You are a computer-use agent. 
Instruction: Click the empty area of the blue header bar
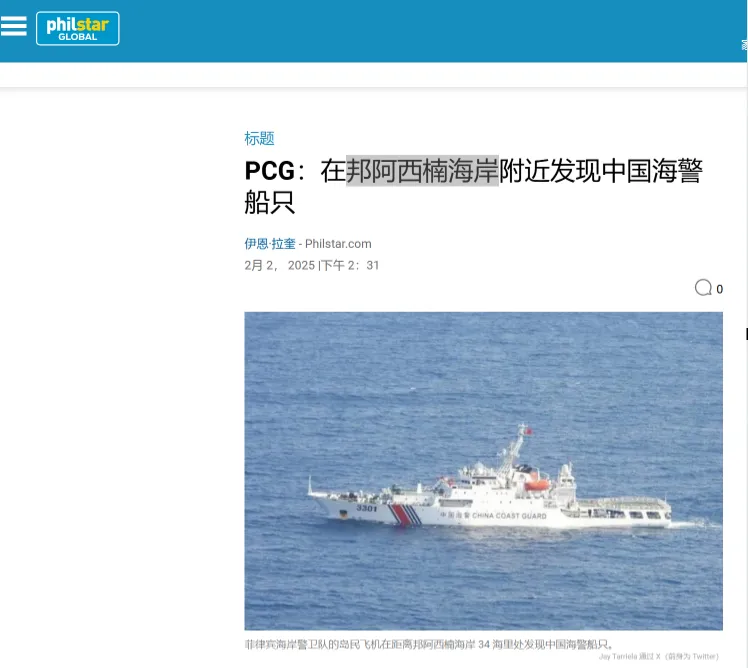[429, 31]
